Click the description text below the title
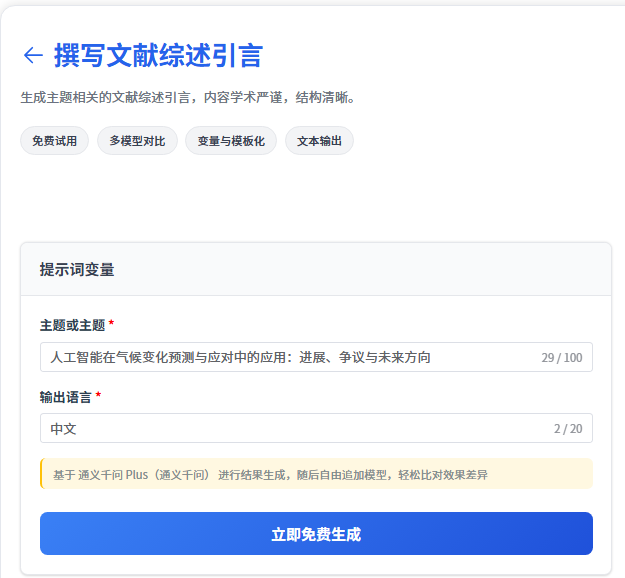625x578 pixels. pos(188,98)
